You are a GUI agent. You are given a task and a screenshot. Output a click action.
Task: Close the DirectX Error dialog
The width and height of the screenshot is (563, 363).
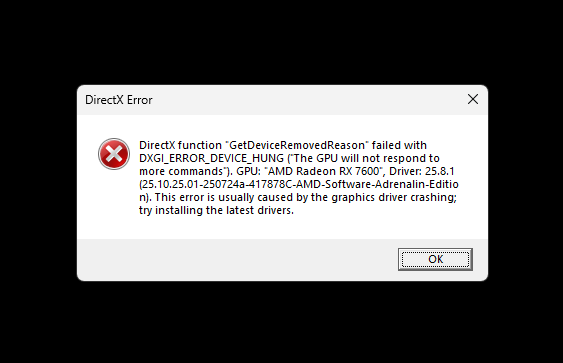[473, 99]
